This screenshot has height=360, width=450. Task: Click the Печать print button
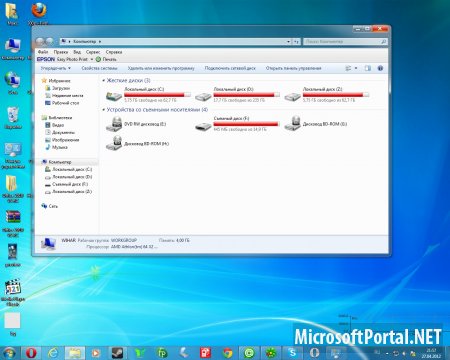pyautogui.click(x=106, y=59)
